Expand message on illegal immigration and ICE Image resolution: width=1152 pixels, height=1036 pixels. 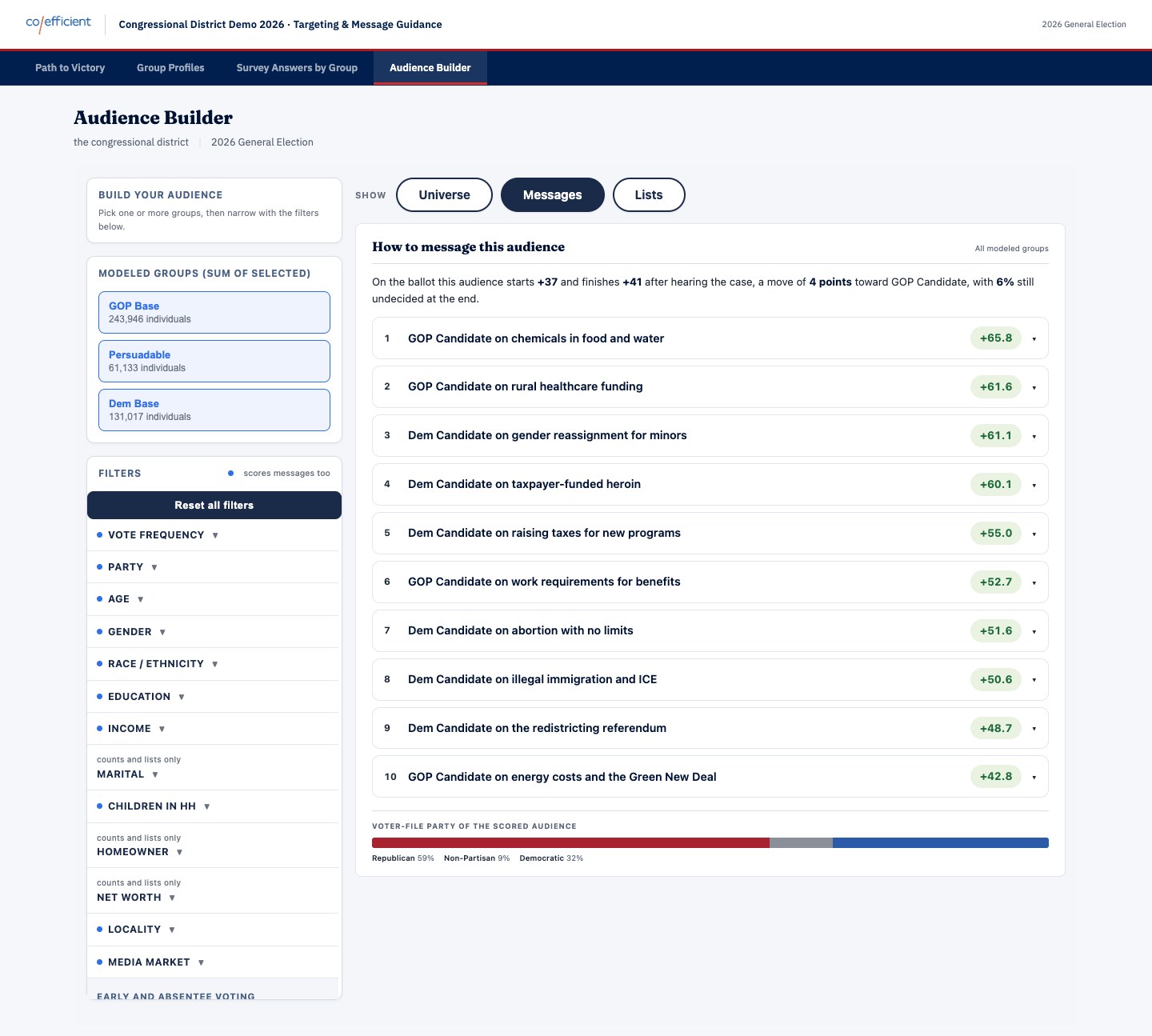click(x=710, y=680)
